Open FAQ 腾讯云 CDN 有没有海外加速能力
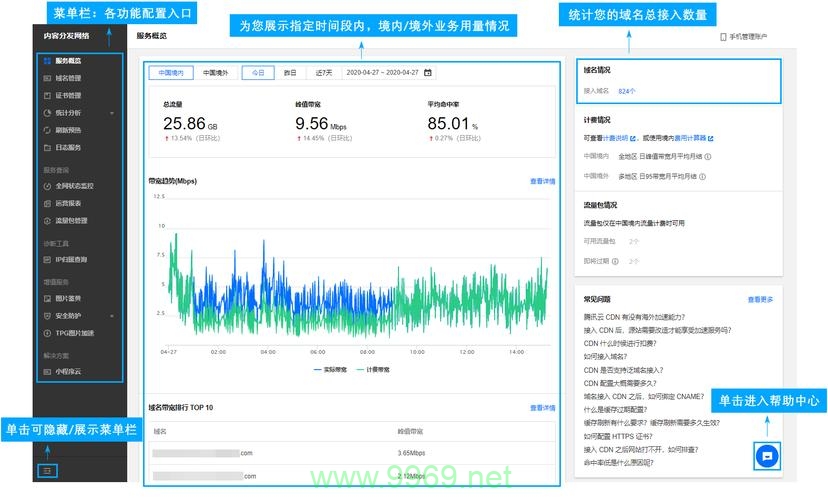The width and height of the screenshot is (828, 500). point(634,317)
